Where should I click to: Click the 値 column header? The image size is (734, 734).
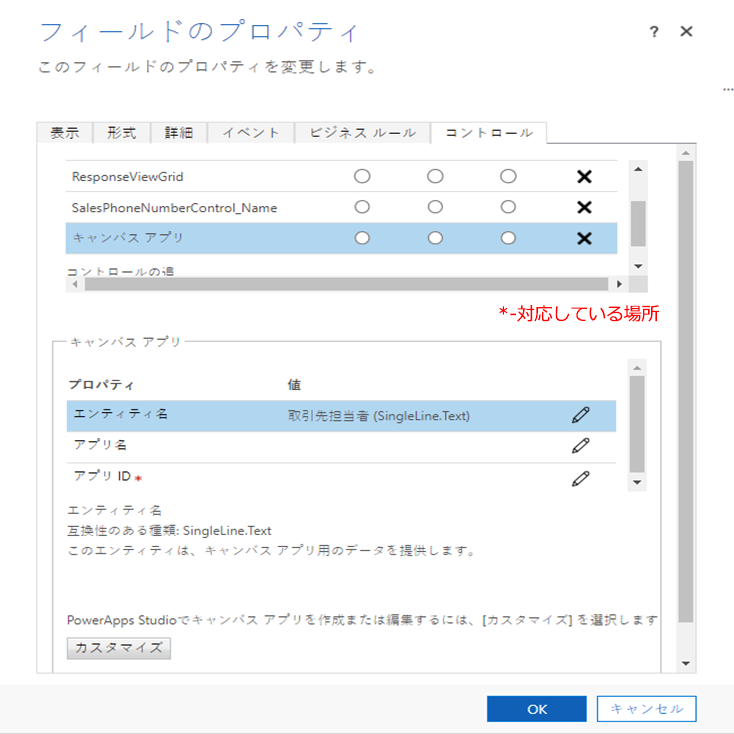[x=294, y=385]
